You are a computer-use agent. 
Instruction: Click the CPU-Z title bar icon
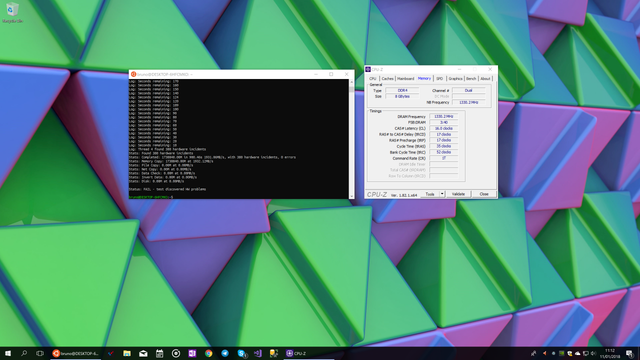click(x=368, y=69)
